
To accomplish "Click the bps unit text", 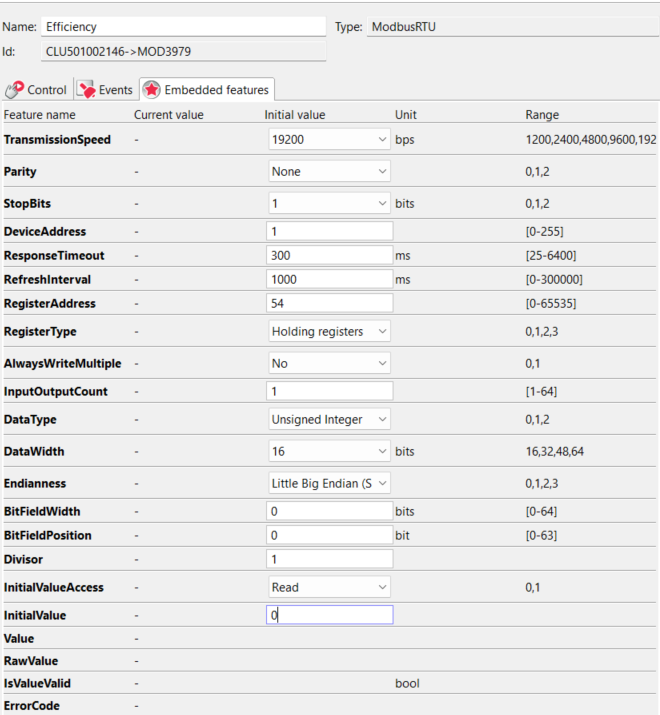I will (x=405, y=140).
